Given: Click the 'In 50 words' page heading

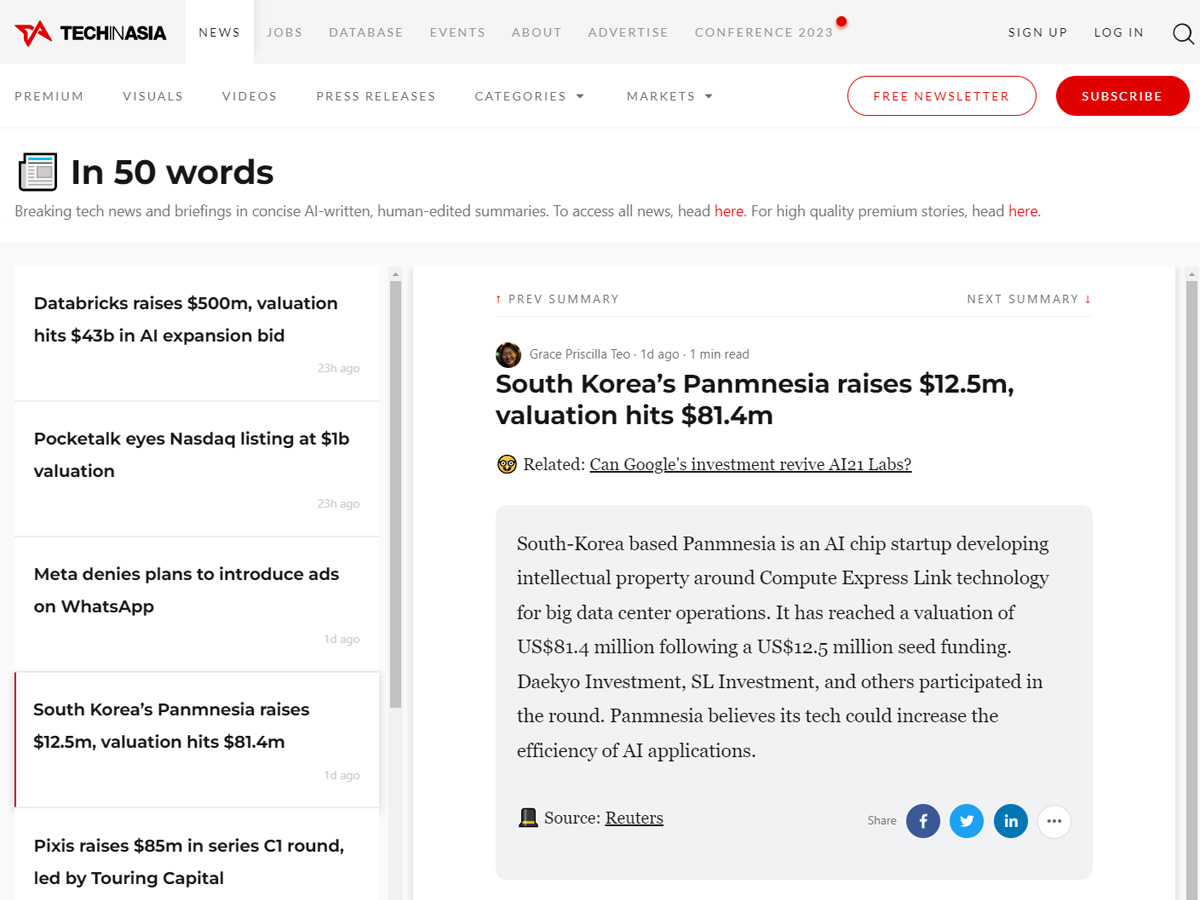Looking at the screenshot, I should (x=172, y=172).
